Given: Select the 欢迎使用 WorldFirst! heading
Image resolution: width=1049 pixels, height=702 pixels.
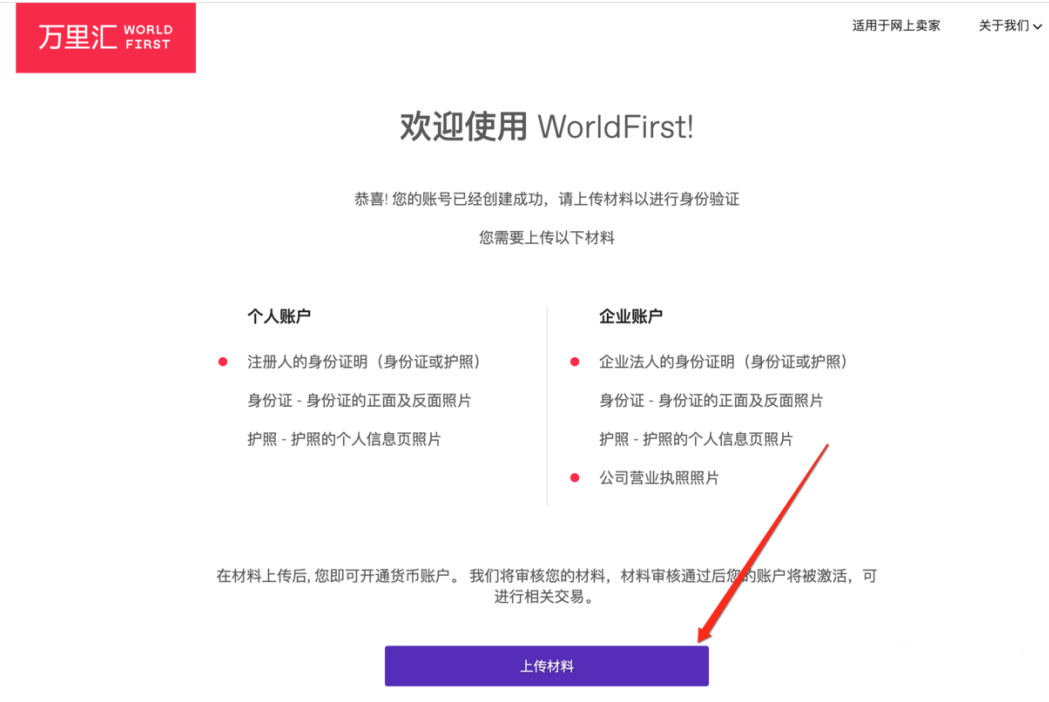Looking at the screenshot, I should [x=547, y=127].
